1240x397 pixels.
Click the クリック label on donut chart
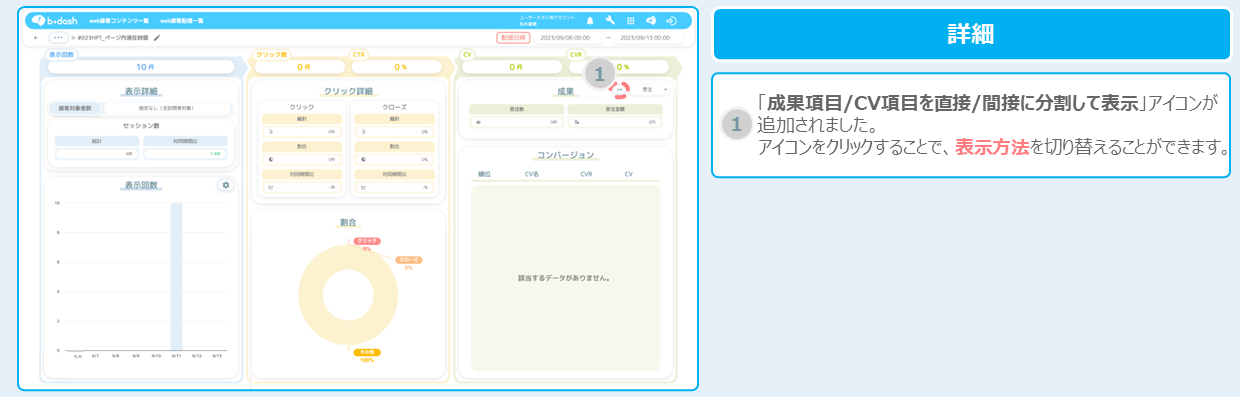tap(366, 241)
